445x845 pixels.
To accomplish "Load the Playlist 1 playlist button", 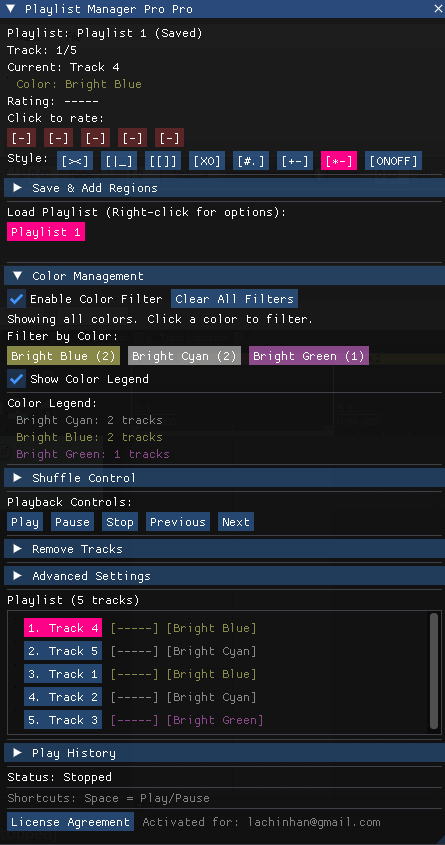I will [46, 232].
